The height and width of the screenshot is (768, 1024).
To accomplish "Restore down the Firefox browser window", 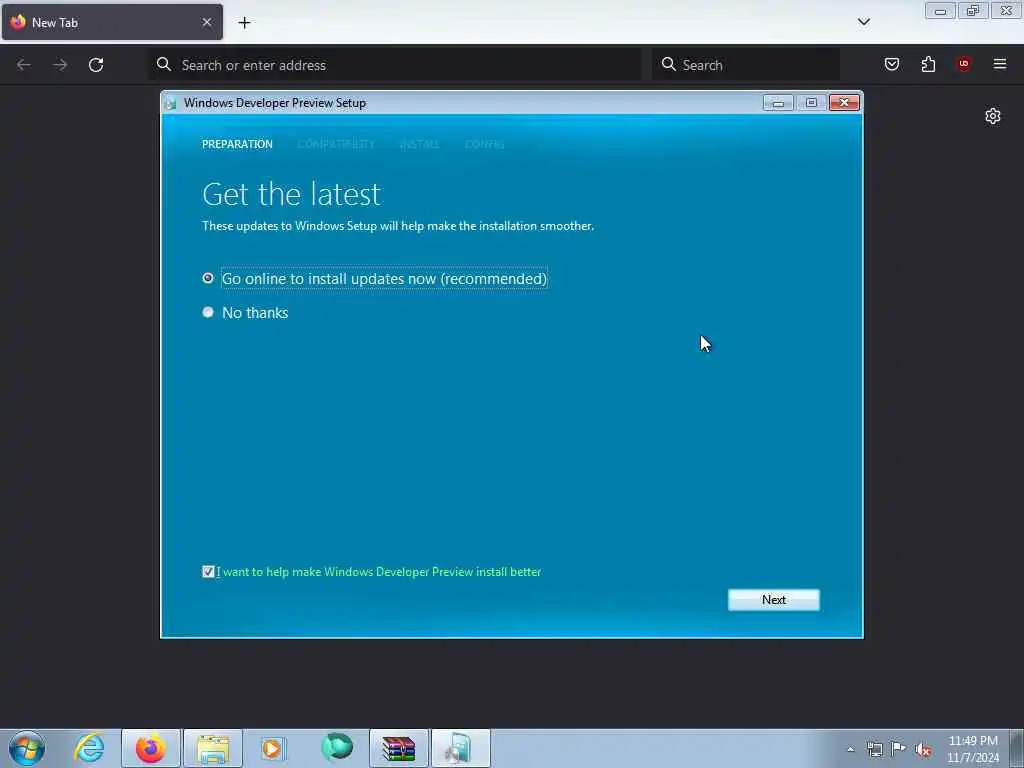I will click(973, 11).
